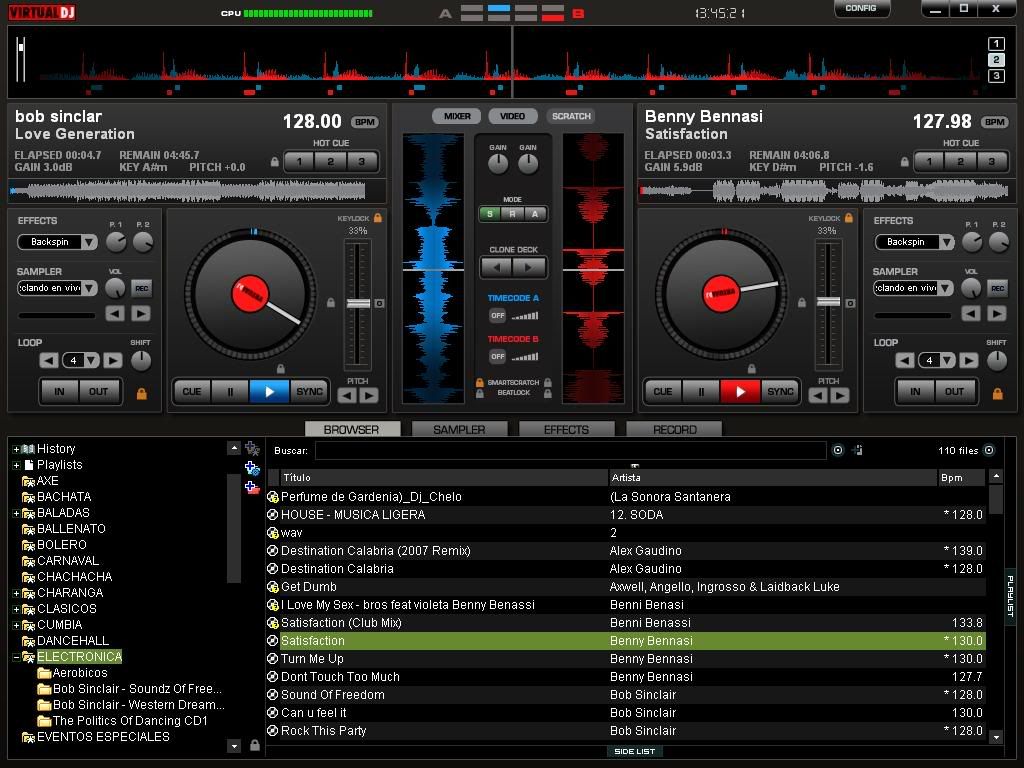1024x768 pixels.
Task: Show the BROWSER tab
Action: pos(351,429)
